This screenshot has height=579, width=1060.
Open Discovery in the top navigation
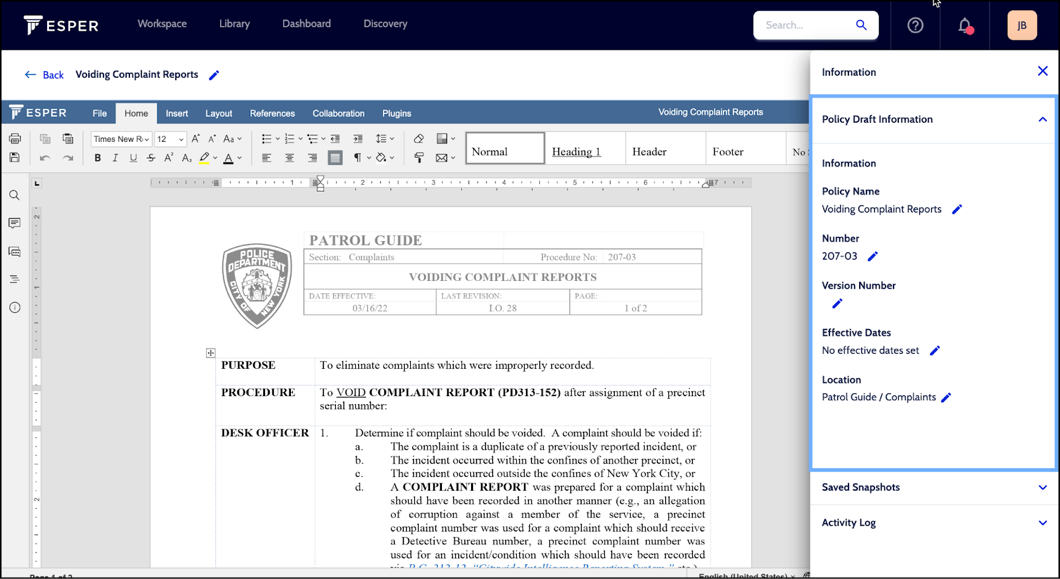[x=385, y=24]
